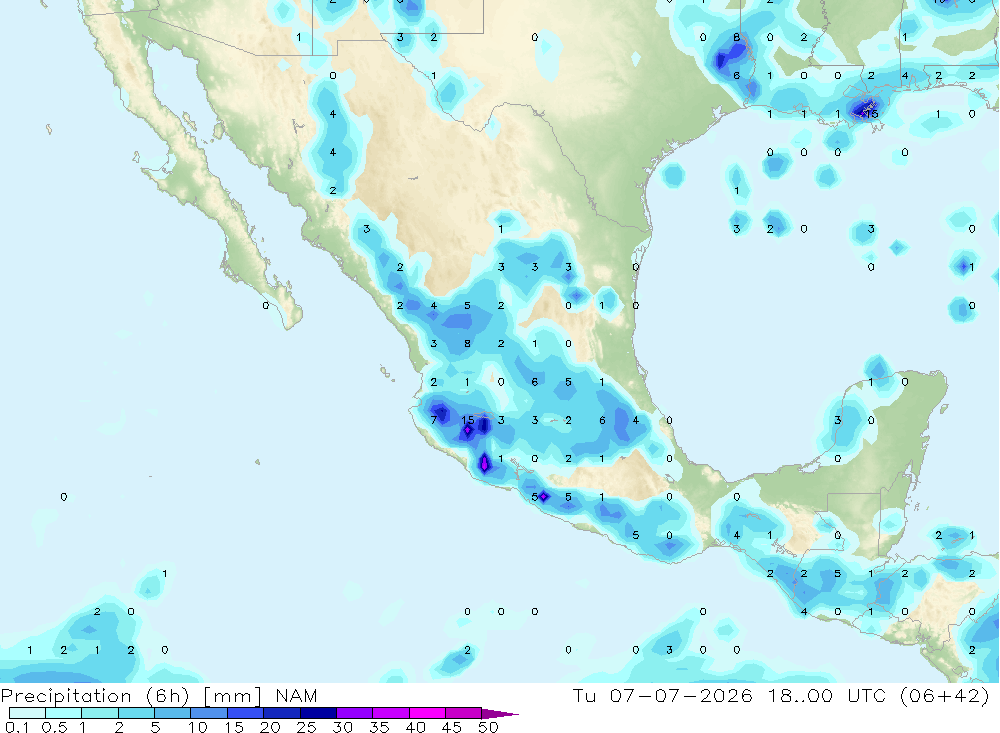This screenshot has width=1000, height=733.
Task: Click the "40" legend scale label
Action: [416, 727]
